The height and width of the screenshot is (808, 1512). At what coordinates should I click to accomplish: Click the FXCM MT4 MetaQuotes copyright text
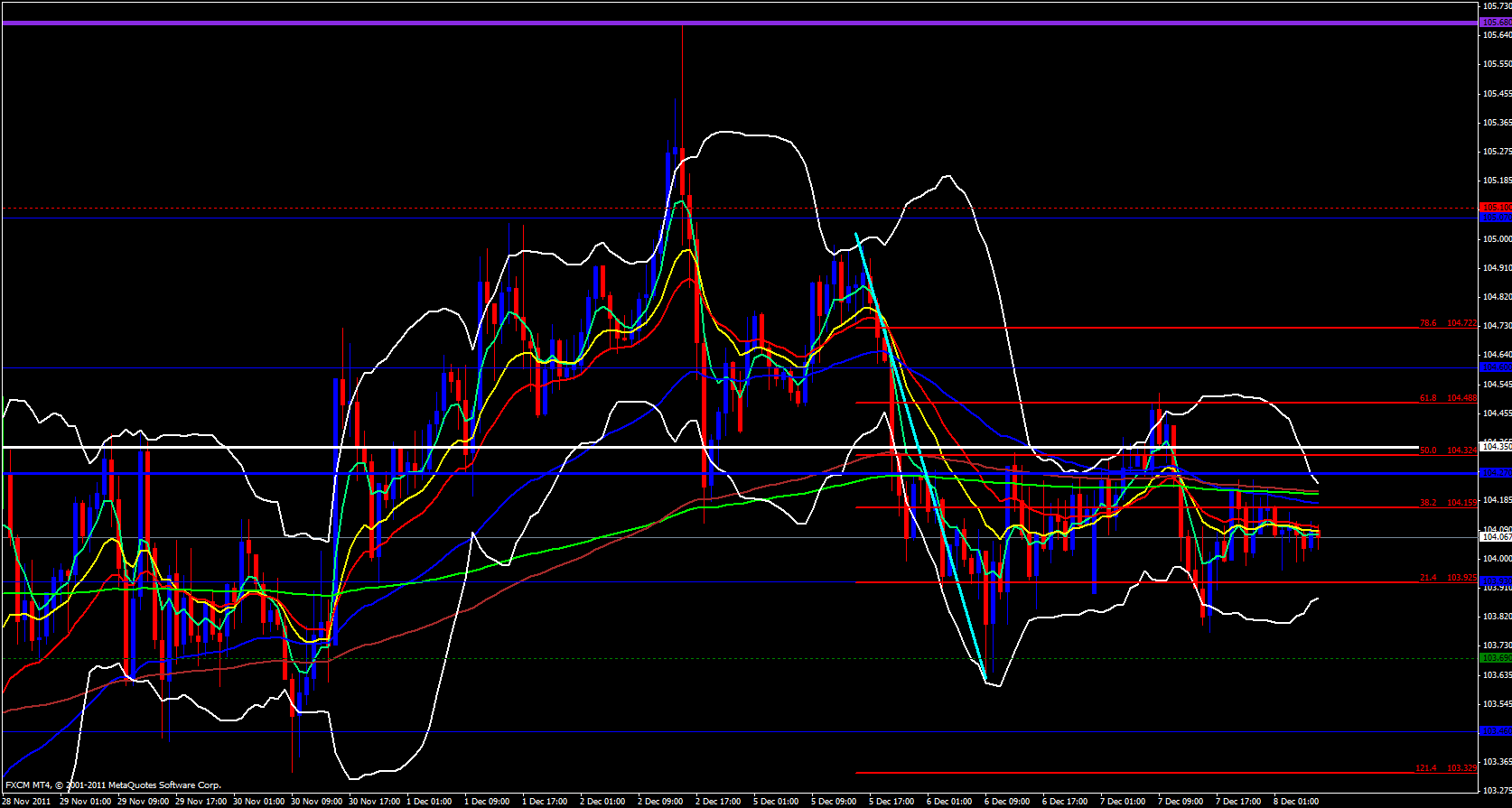click(113, 785)
